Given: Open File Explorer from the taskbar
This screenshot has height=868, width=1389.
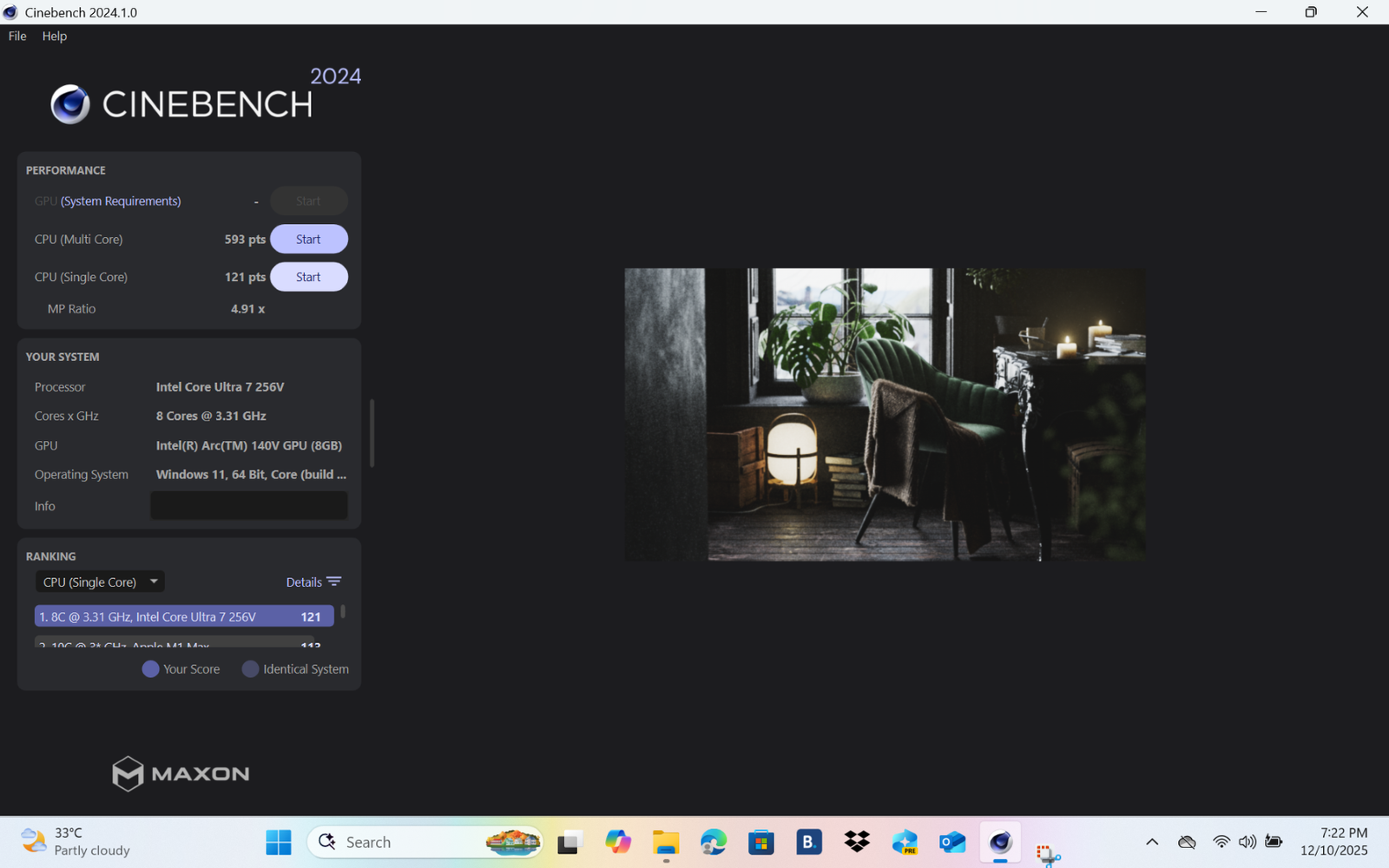Looking at the screenshot, I should (666, 842).
